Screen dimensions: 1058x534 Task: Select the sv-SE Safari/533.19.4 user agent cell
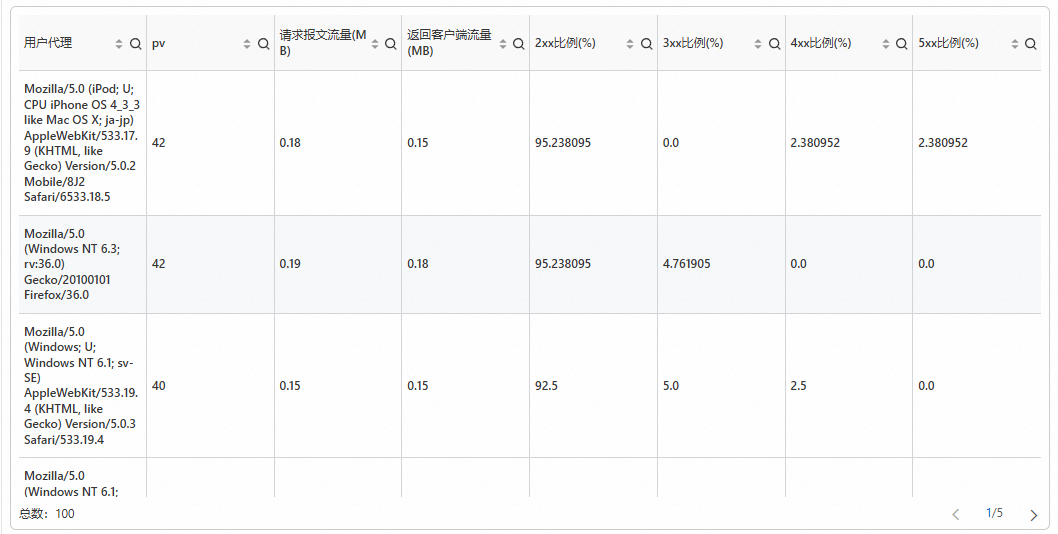(81, 385)
